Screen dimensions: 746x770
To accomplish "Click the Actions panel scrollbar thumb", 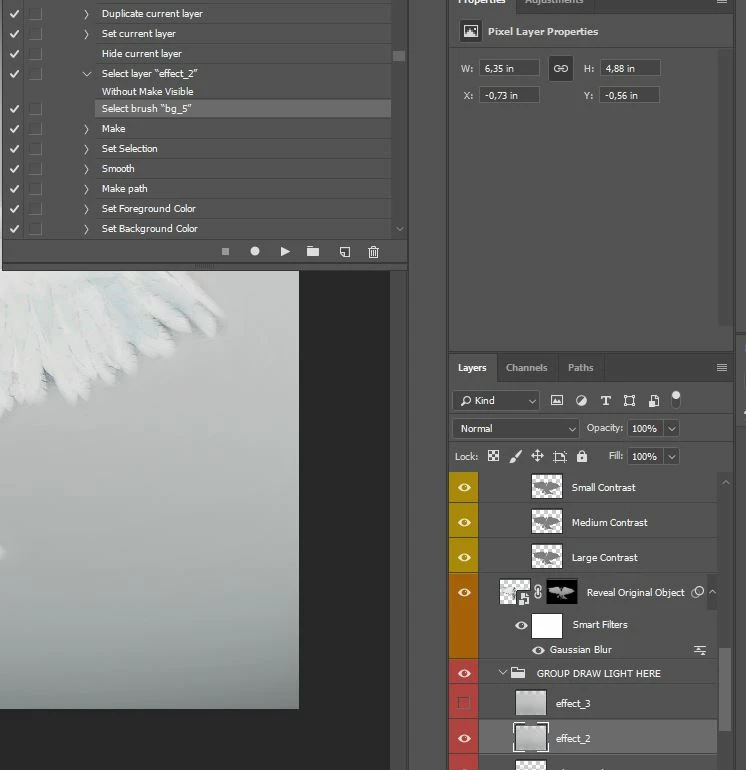I will click(399, 56).
